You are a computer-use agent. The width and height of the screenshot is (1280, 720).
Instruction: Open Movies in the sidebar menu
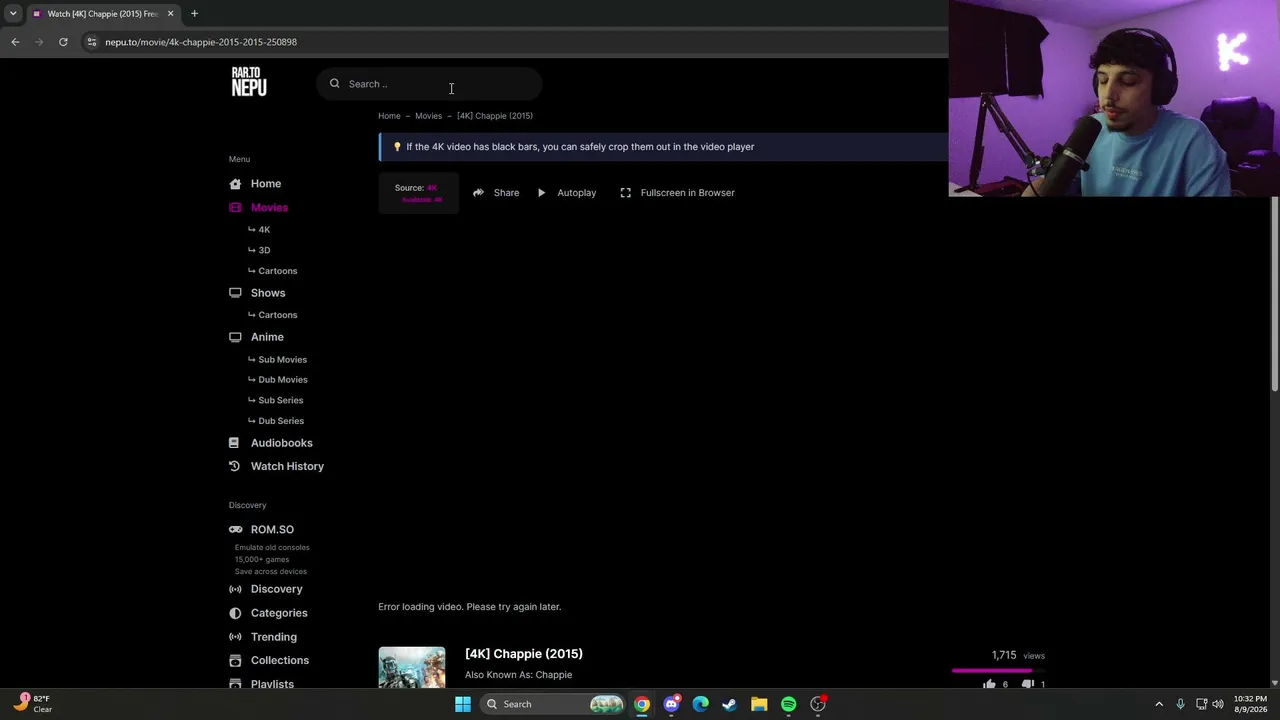(269, 208)
